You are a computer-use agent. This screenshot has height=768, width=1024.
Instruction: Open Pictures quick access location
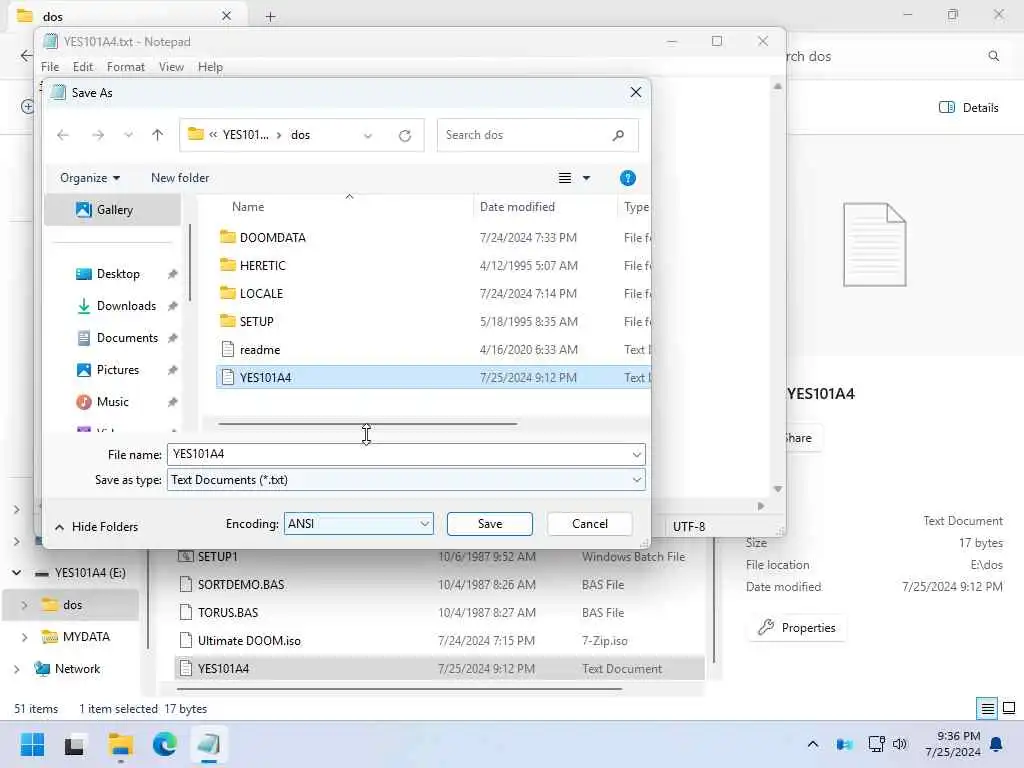tap(118, 370)
